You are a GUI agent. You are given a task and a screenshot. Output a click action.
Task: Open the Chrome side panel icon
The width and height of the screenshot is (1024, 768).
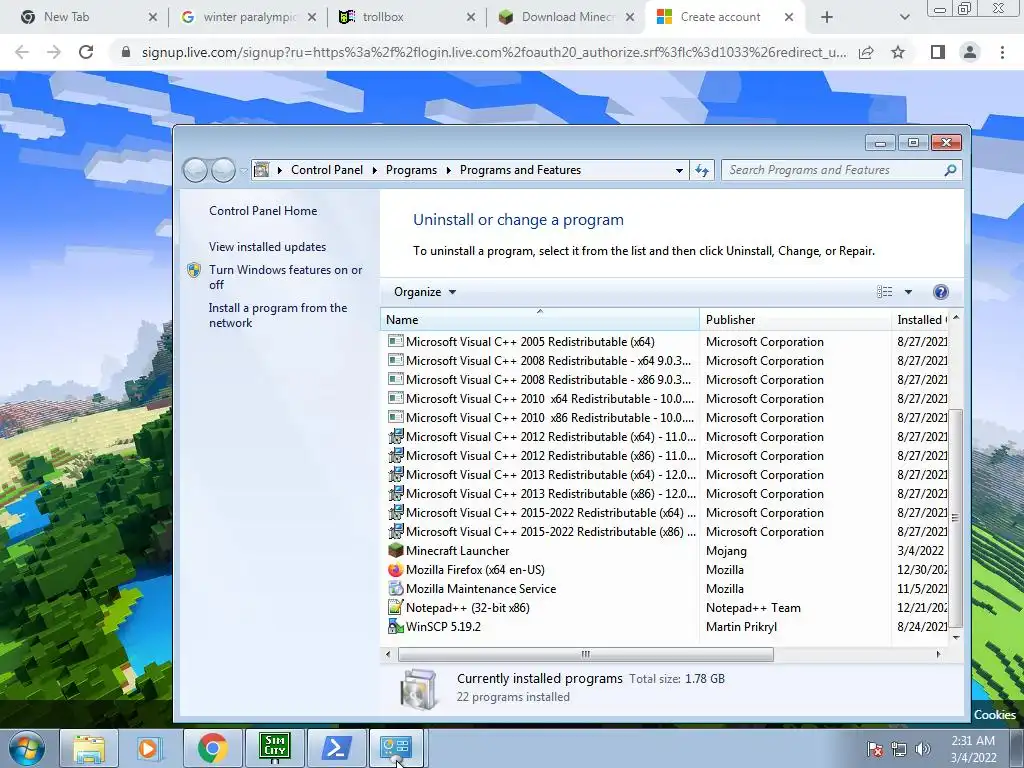[938, 52]
